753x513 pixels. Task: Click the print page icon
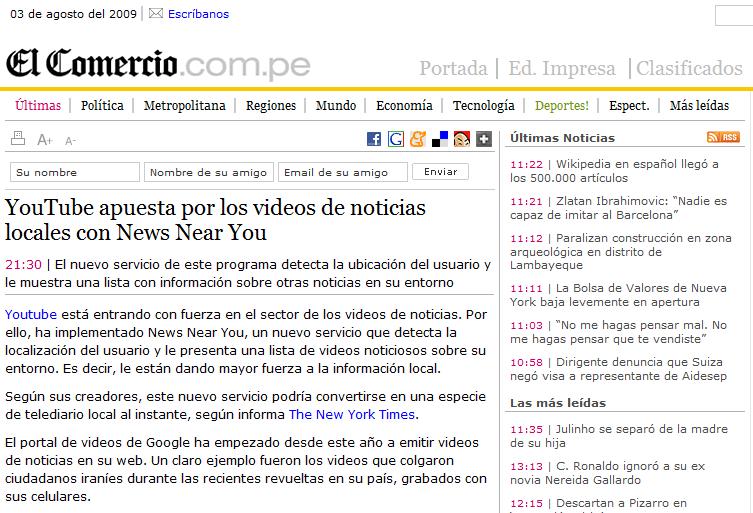point(18,138)
